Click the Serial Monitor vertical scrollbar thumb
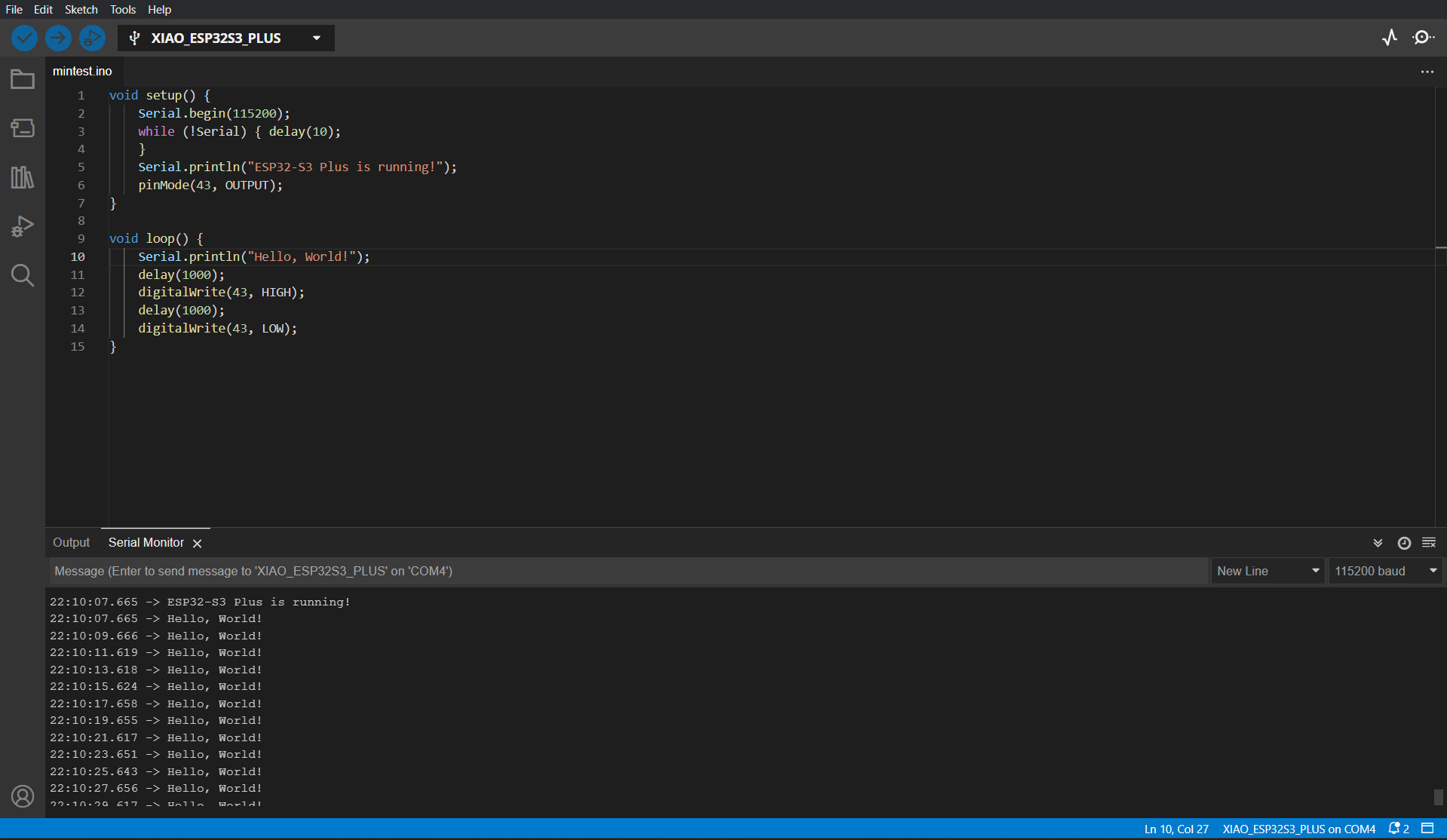Screen dimensions: 1447x840 coord(1439,797)
